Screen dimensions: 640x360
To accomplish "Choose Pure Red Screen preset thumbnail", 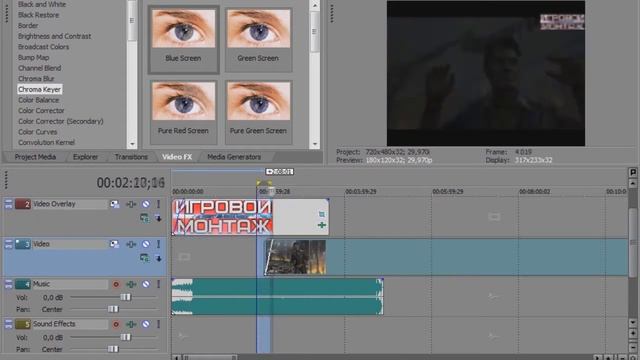I will (183, 112).
